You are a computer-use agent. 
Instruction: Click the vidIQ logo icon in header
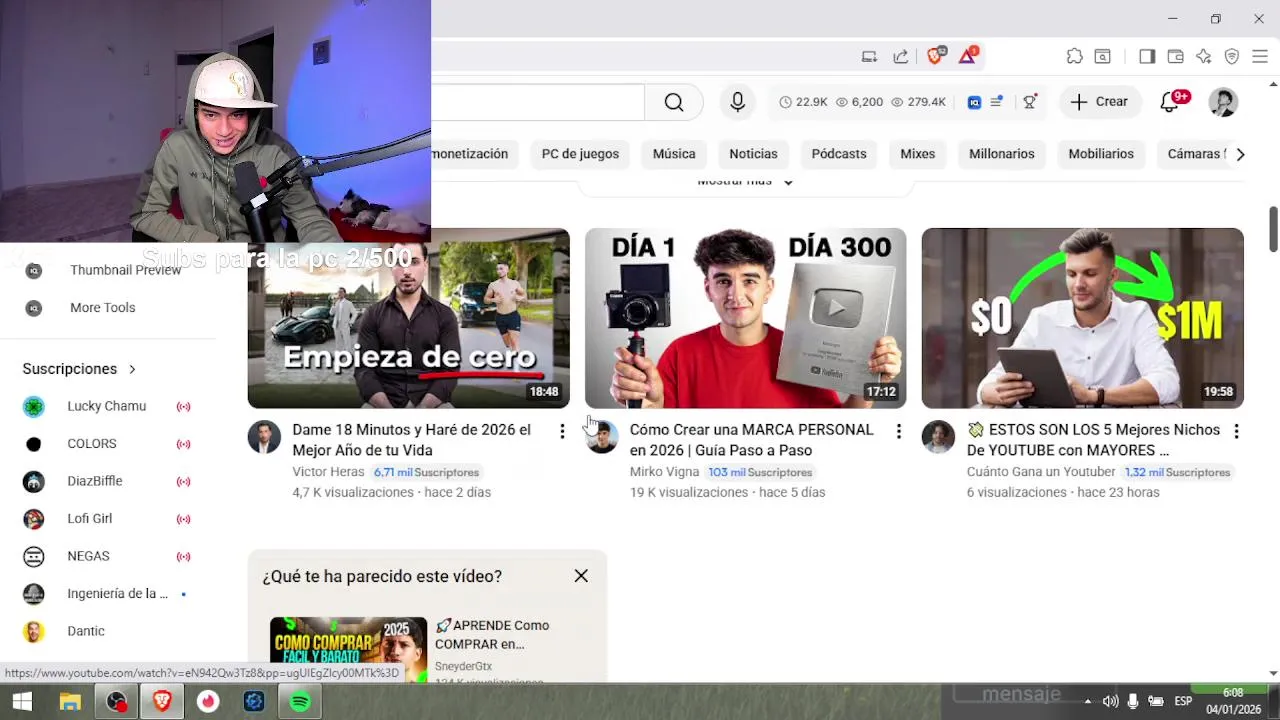pyautogui.click(x=974, y=102)
